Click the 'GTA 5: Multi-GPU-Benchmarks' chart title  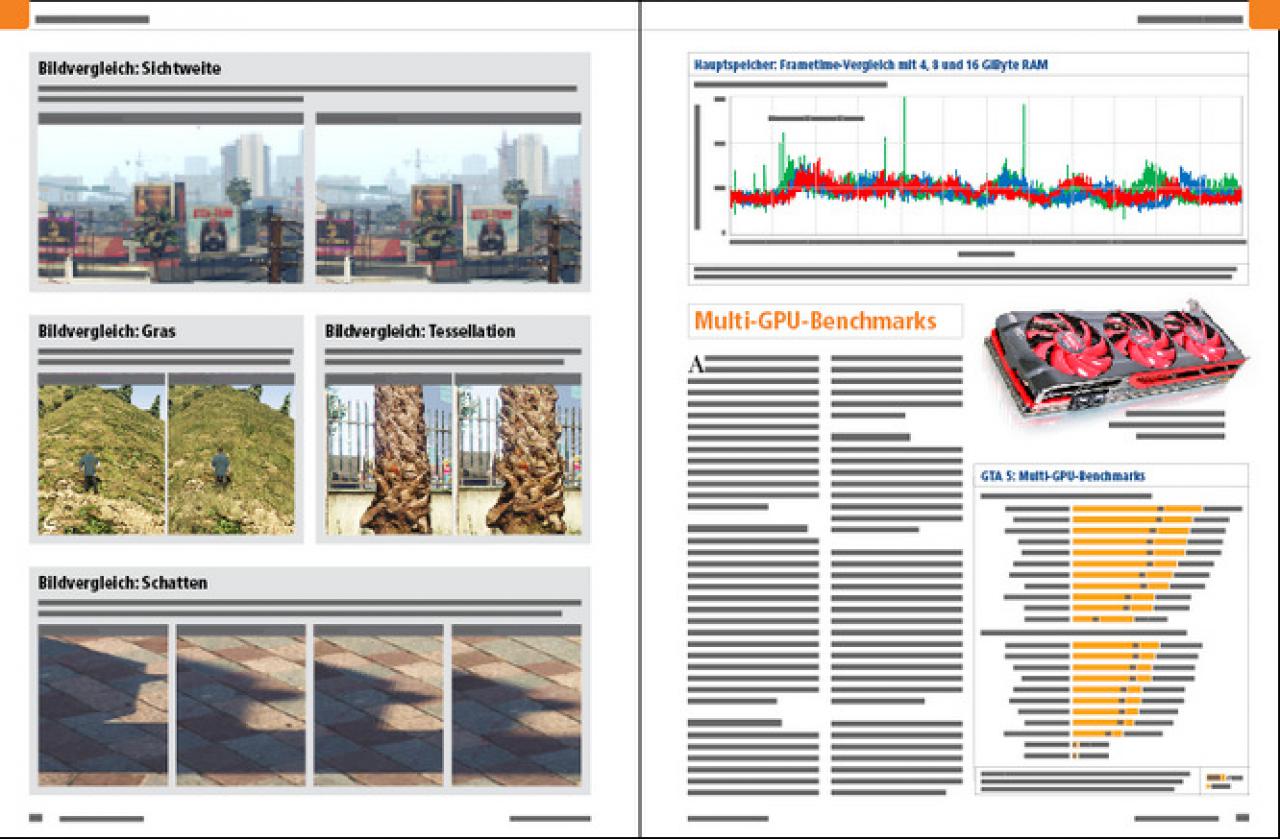(x=1063, y=476)
